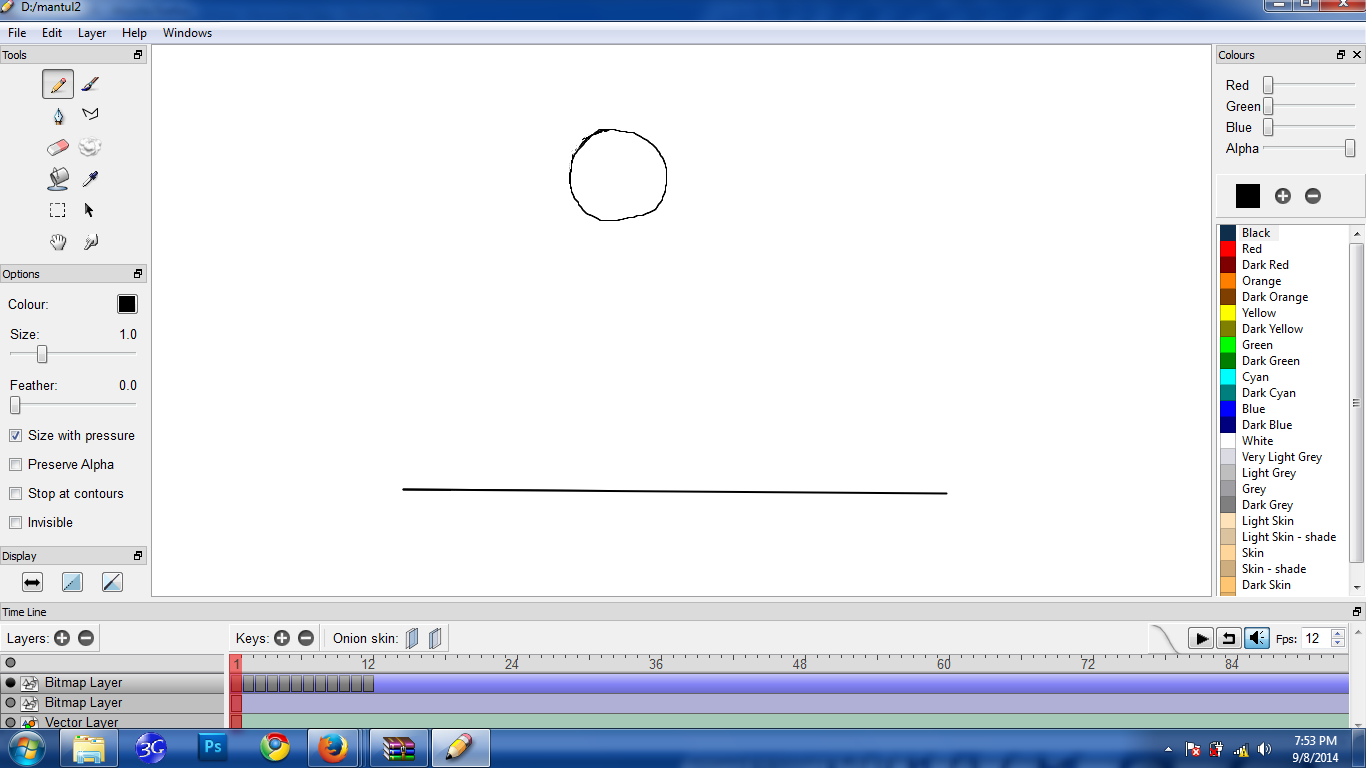Click the current colour black swatch

click(x=1248, y=196)
